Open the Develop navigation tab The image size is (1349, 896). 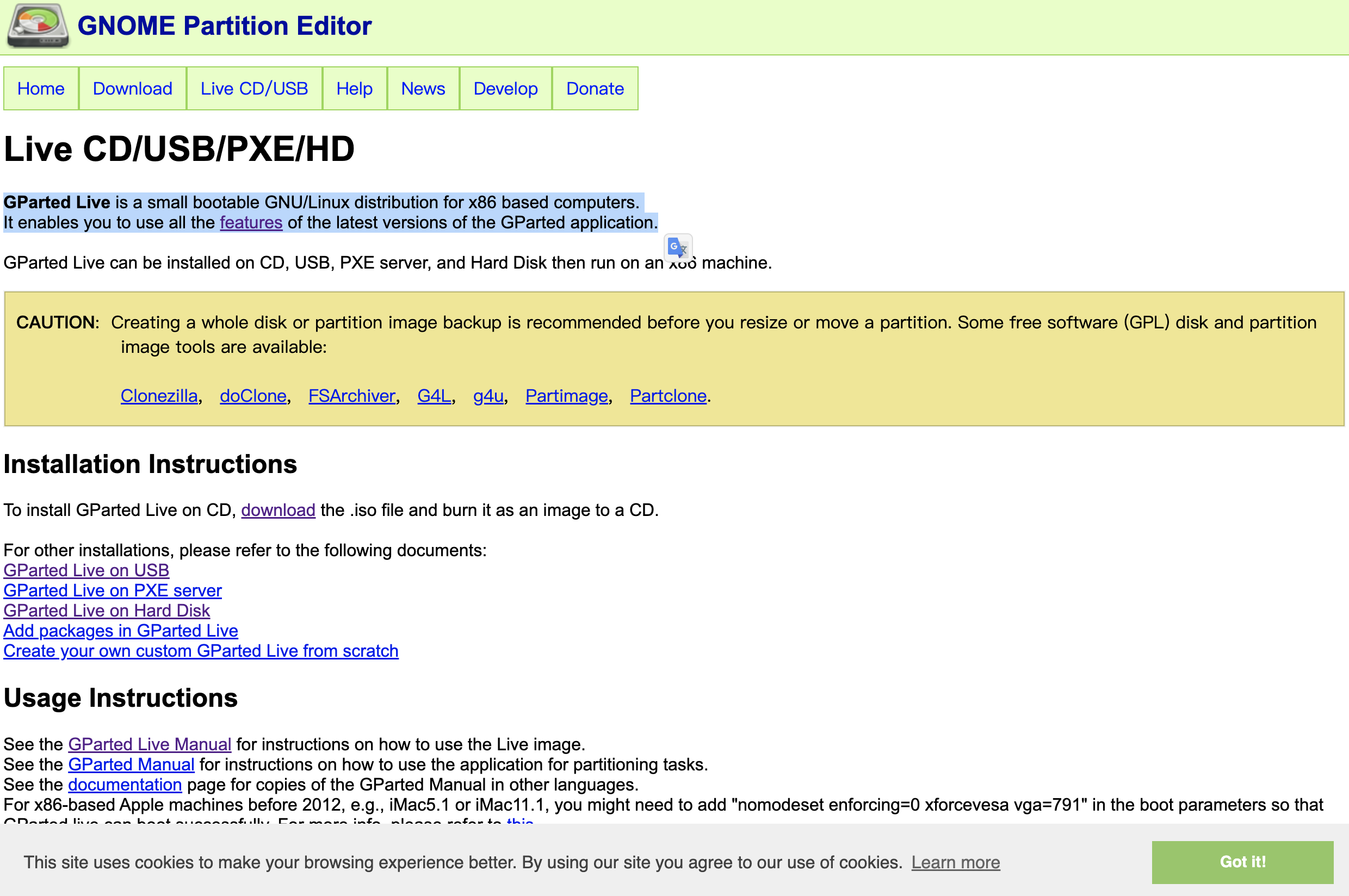pyautogui.click(x=505, y=89)
